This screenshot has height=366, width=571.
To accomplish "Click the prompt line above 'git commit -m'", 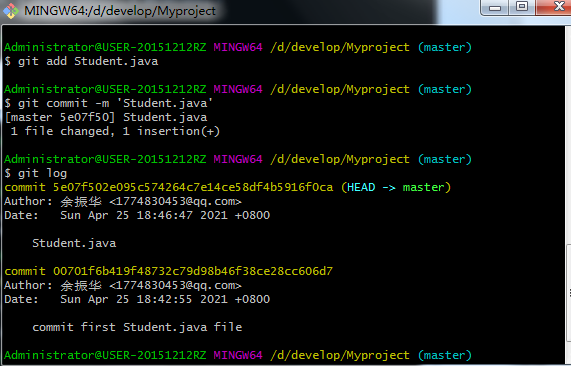I will click(x=238, y=89).
